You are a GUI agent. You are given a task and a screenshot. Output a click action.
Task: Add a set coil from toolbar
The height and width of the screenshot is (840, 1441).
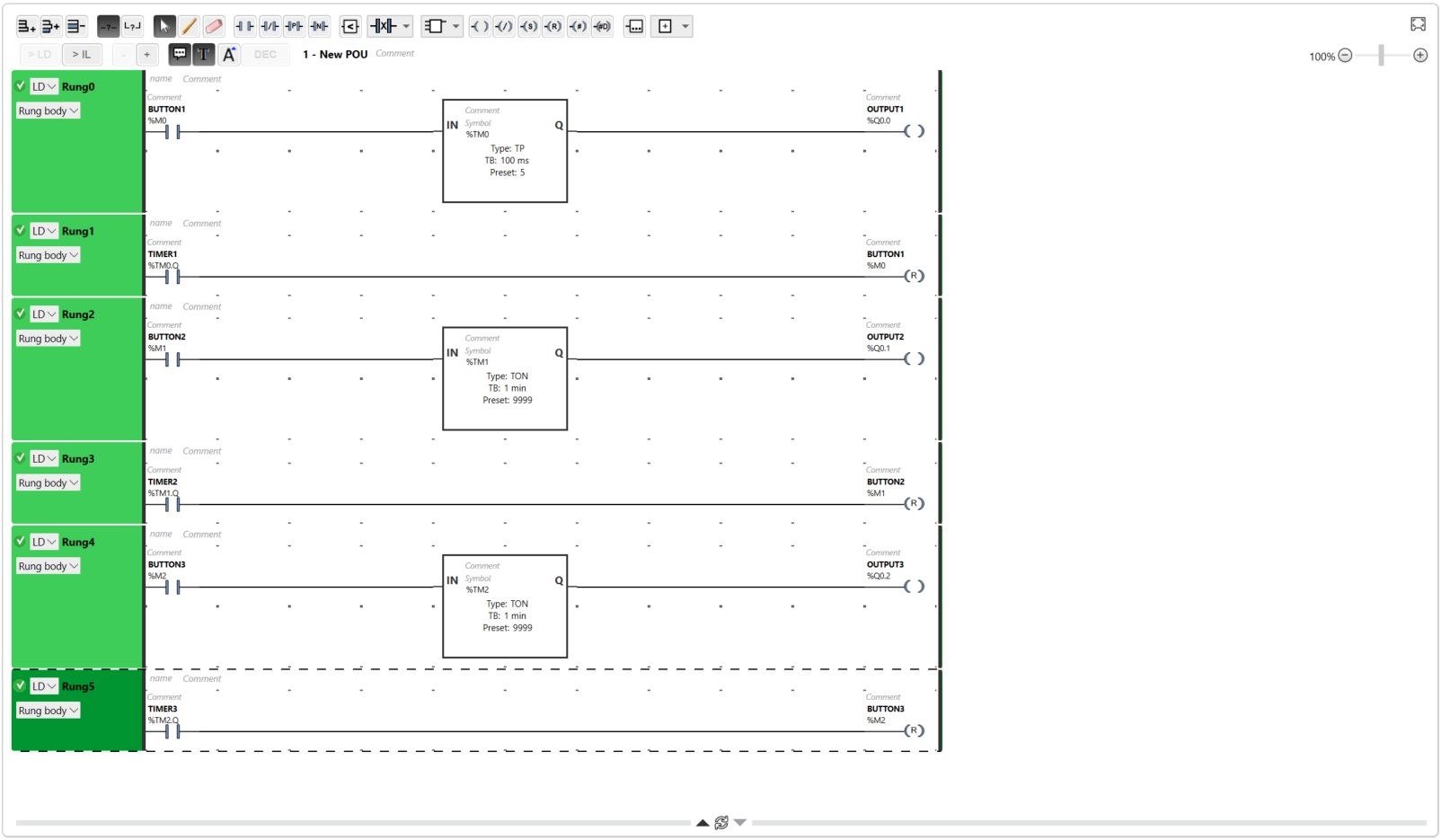click(x=529, y=26)
